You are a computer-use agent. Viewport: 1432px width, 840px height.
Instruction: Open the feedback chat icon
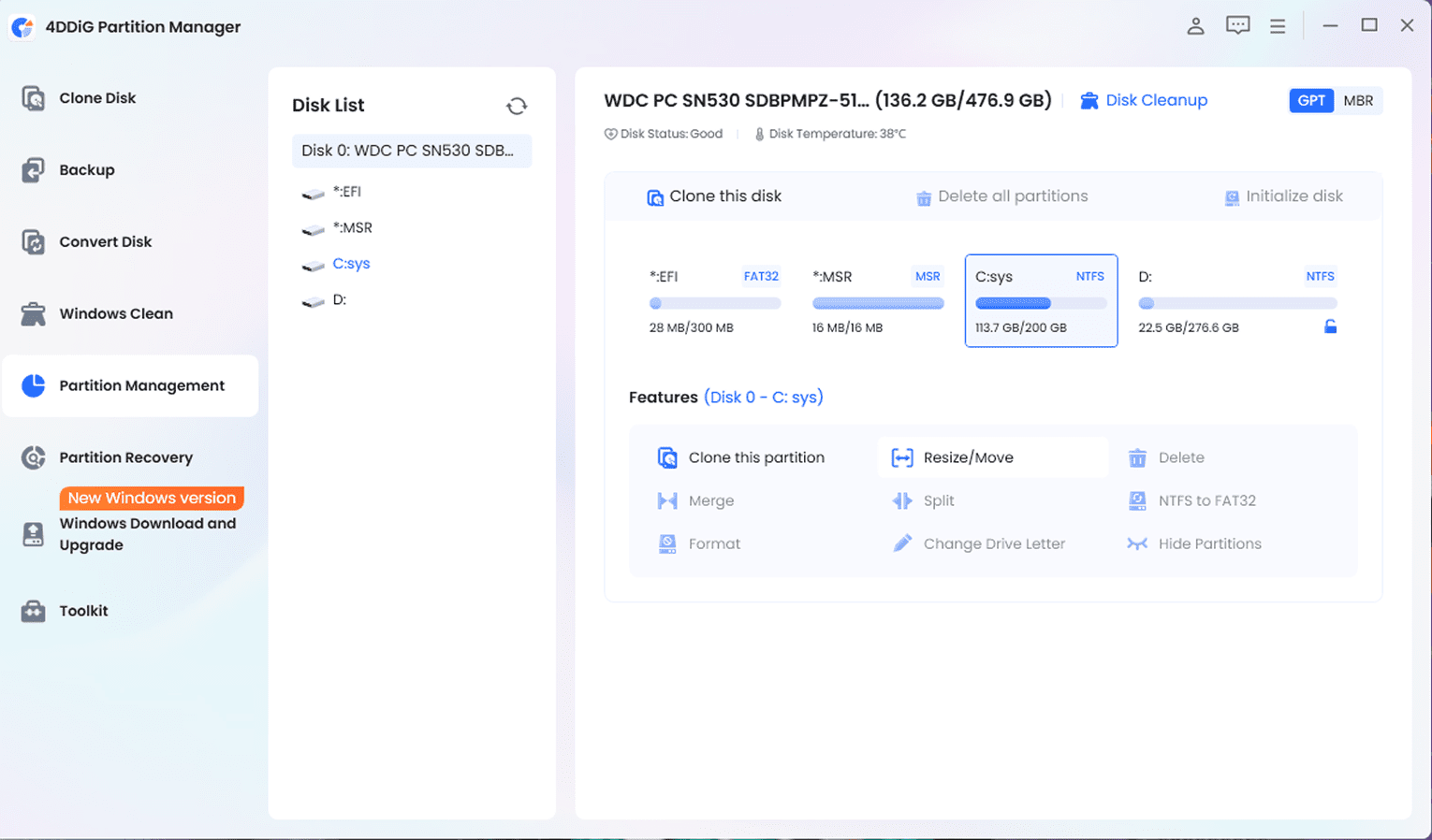(1237, 25)
